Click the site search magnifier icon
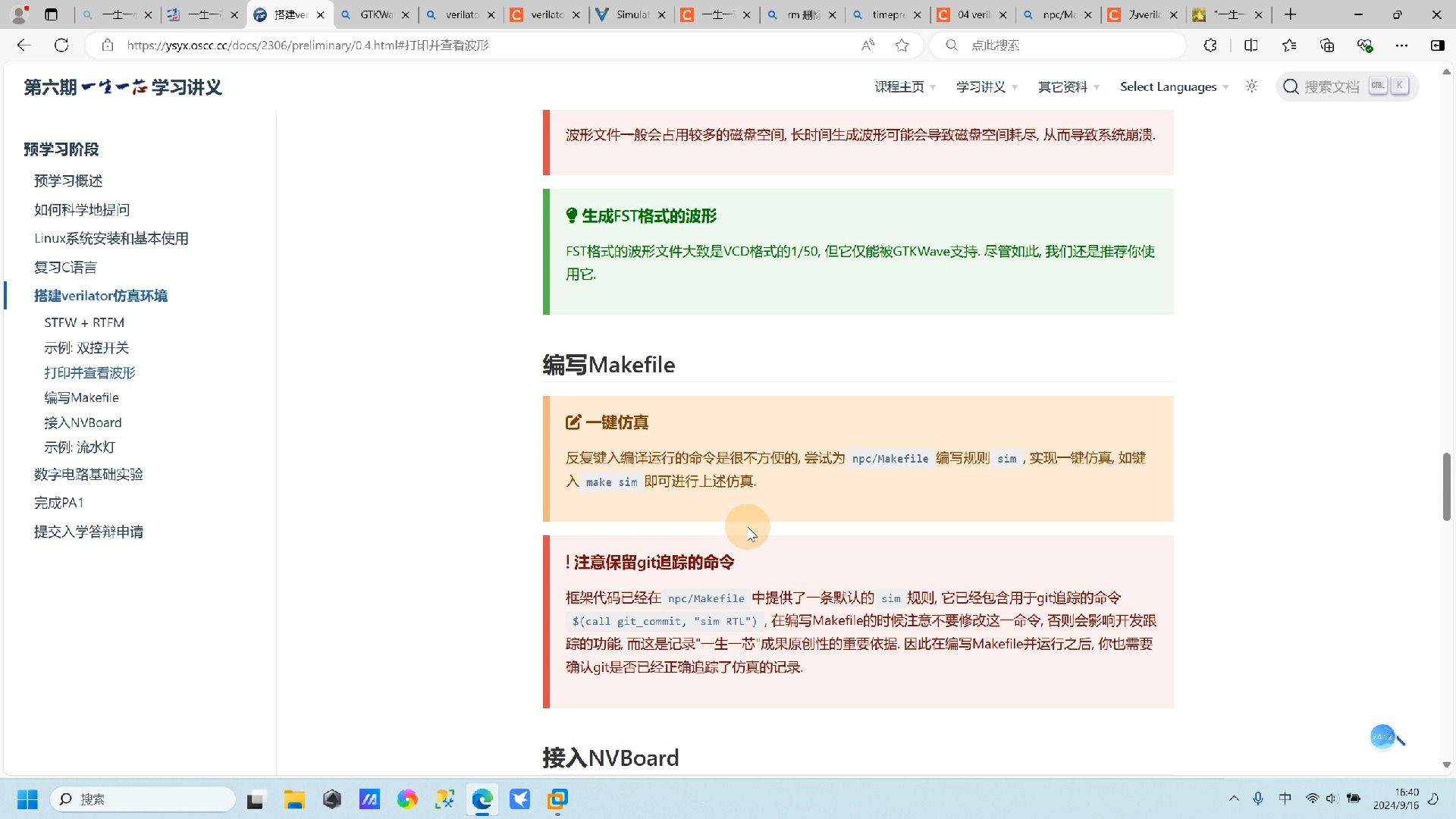The width and height of the screenshot is (1456, 819). point(1290,86)
